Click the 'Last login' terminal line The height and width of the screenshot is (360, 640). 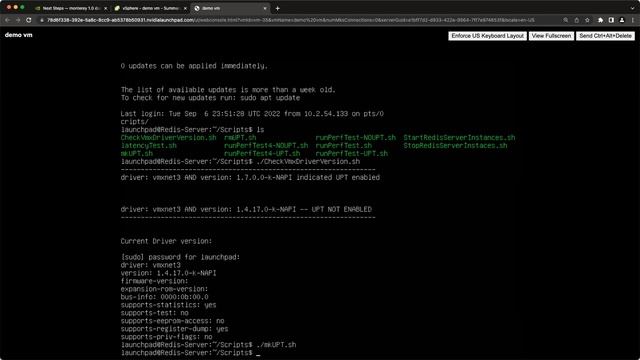pos(252,114)
